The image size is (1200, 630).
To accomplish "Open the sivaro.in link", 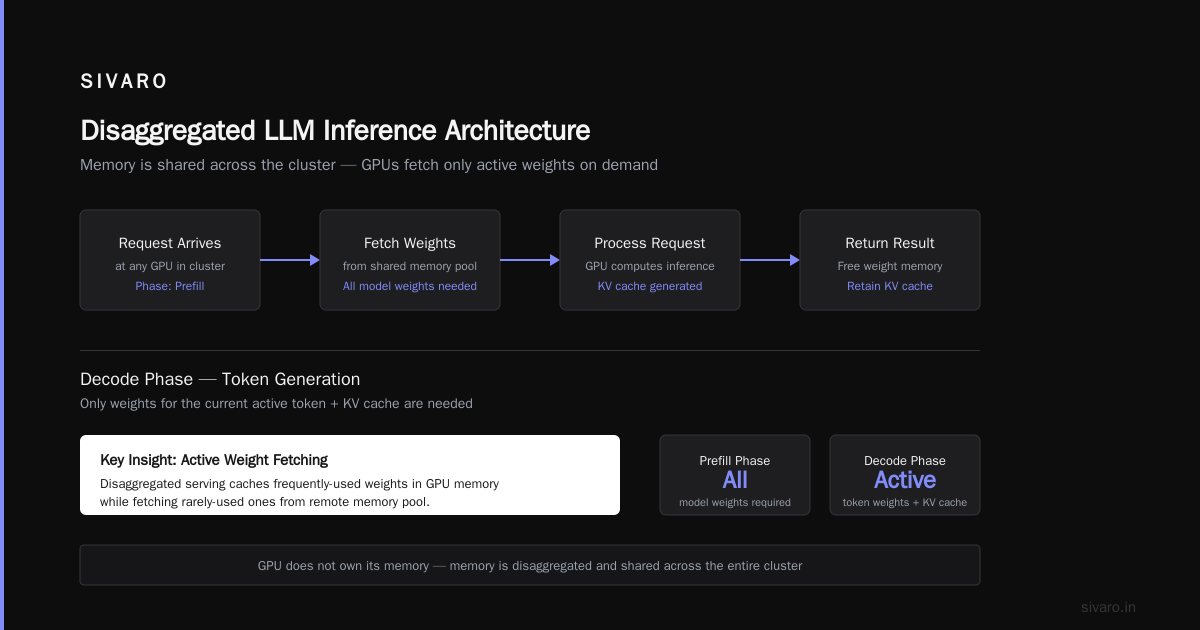I will coord(1108,607).
